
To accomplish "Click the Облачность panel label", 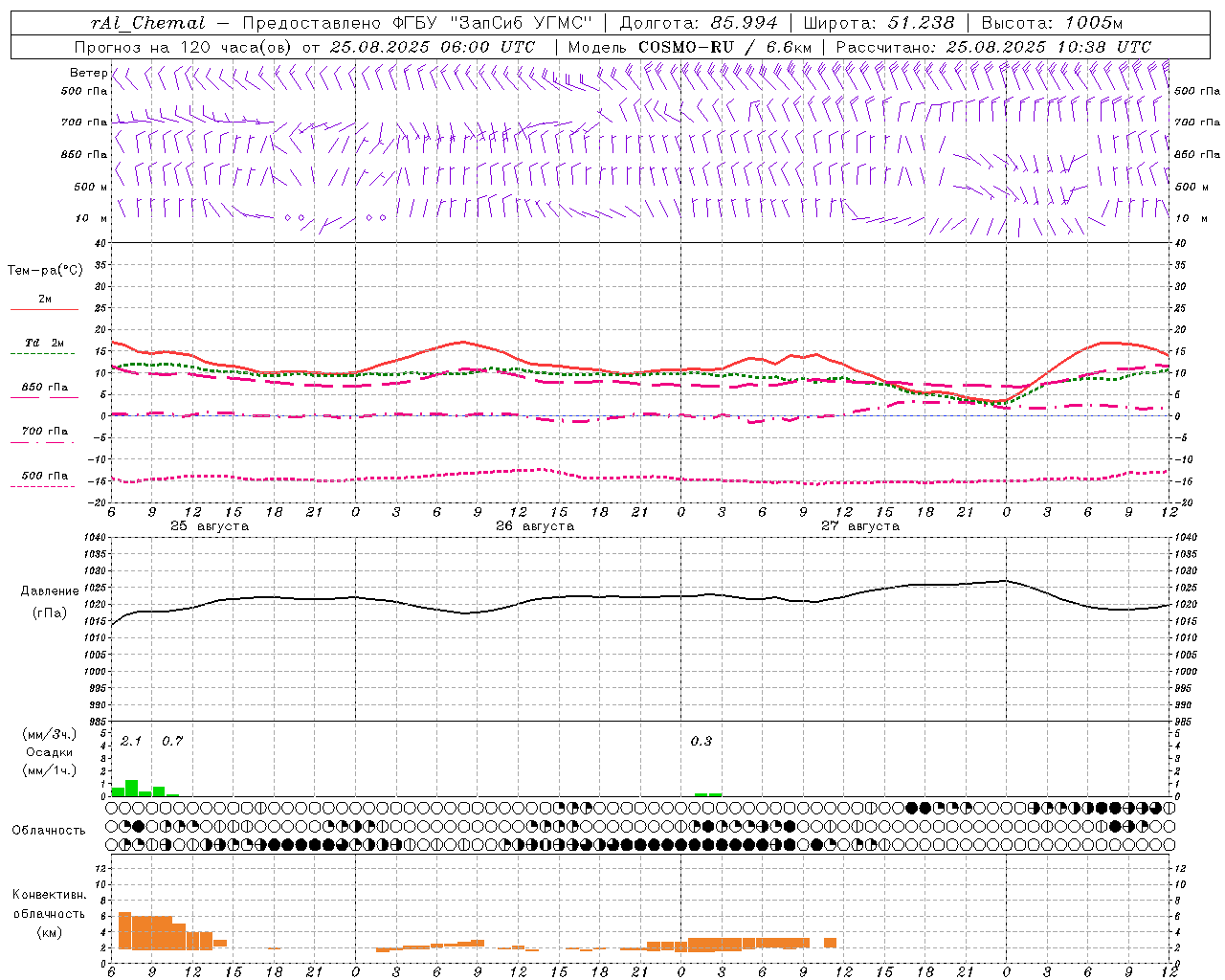I will (x=49, y=830).
